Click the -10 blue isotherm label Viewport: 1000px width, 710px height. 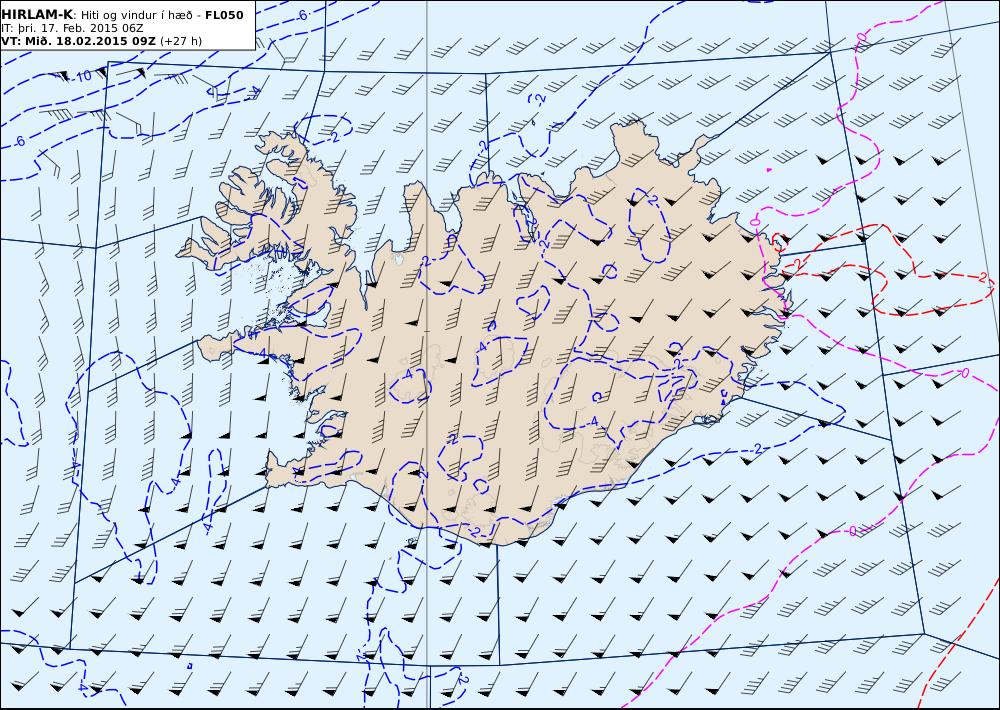(x=82, y=76)
